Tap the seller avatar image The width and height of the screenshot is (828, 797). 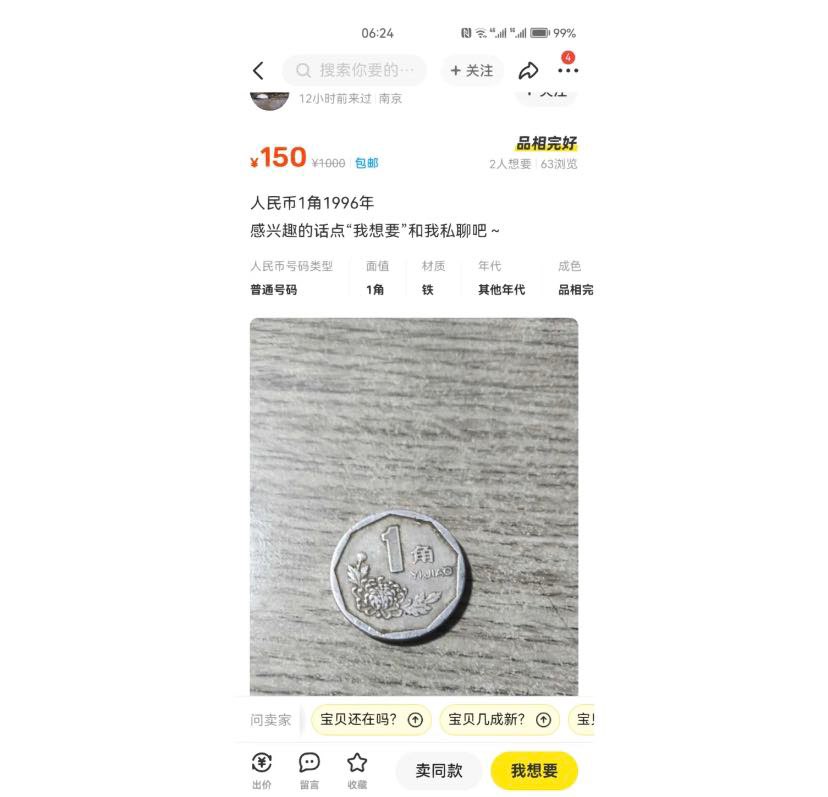[x=269, y=100]
